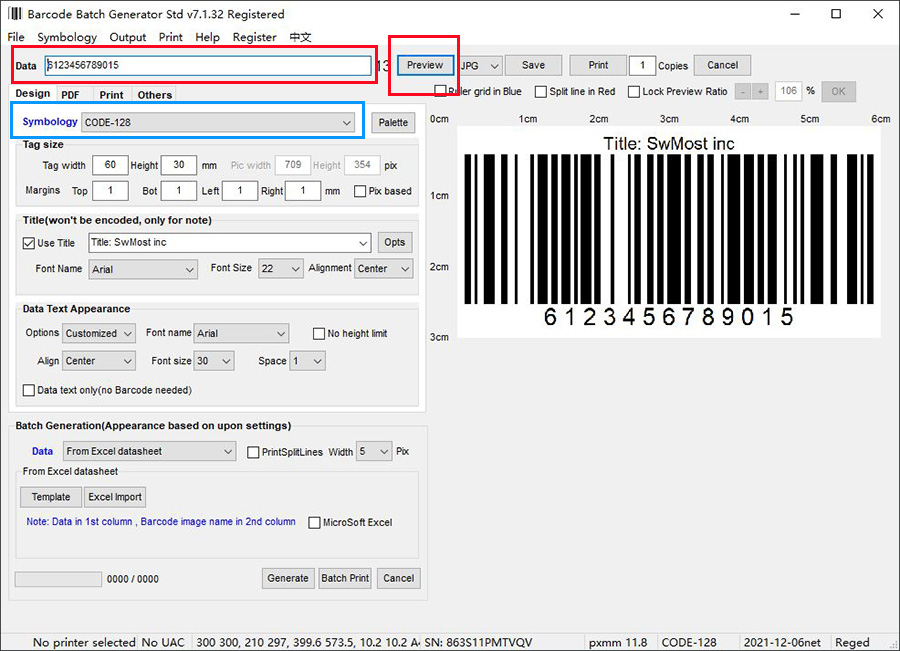Image resolution: width=900 pixels, height=651 pixels.
Task: Open the JPG image format dropdown
Action: click(481, 65)
